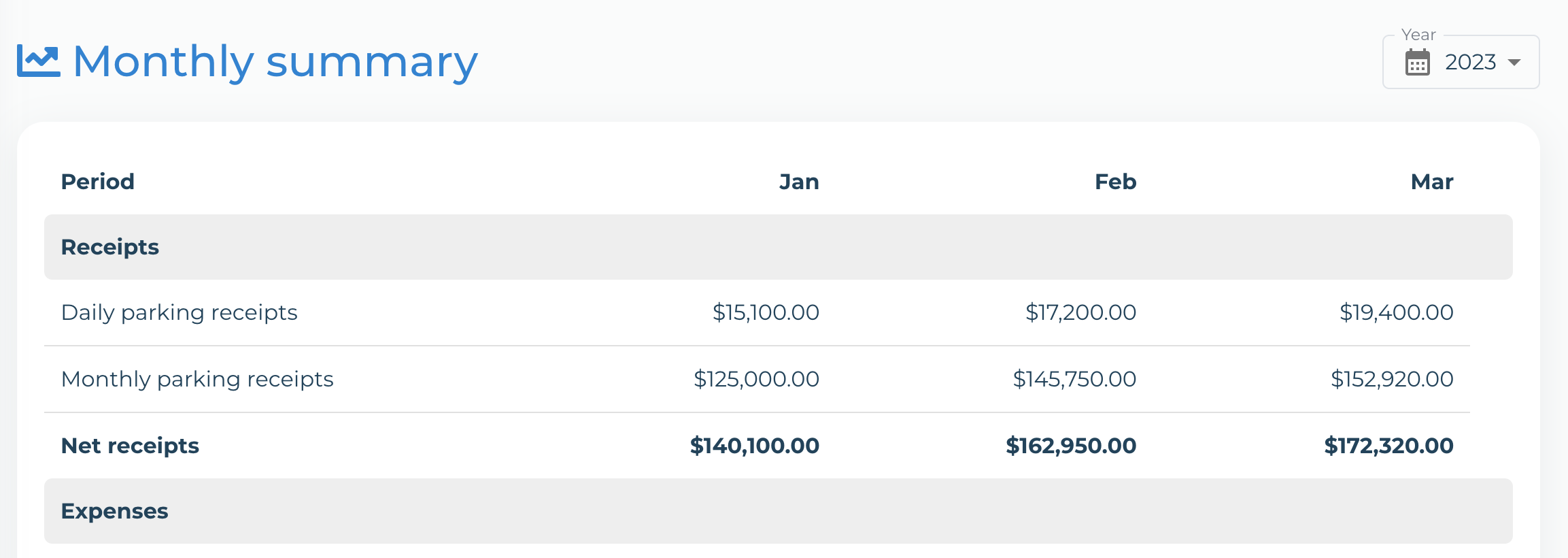Click the Expenses section header row
The image size is (1568, 558).
pyautogui.click(x=779, y=511)
